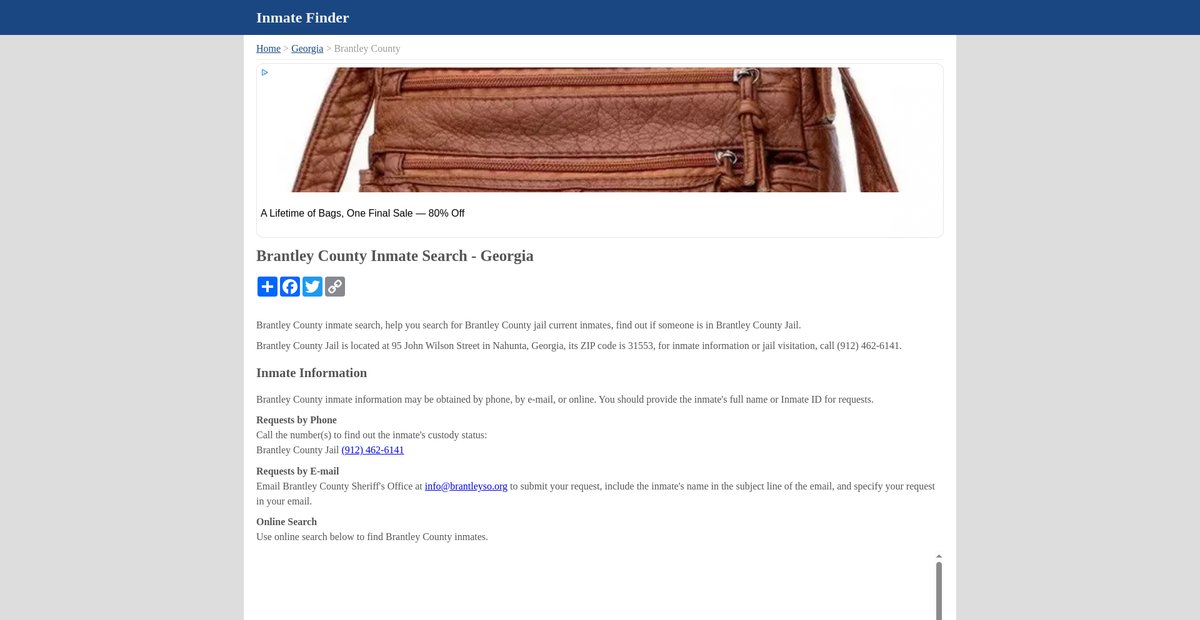The height and width of the screenshot is (620, 1200).
Task: Copy the page link icon
Action: tap(335, 287)
